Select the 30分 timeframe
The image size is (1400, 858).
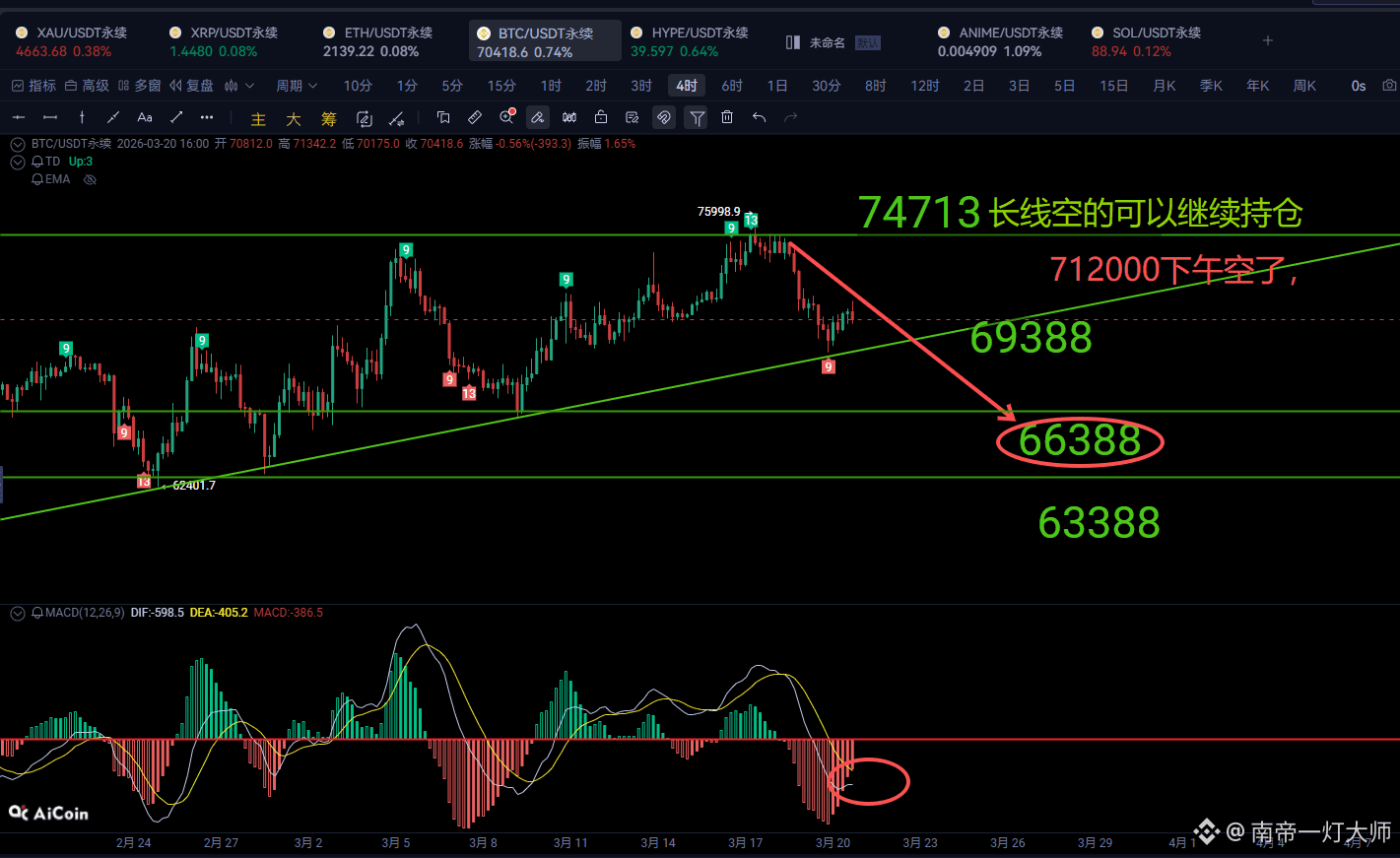827,86
